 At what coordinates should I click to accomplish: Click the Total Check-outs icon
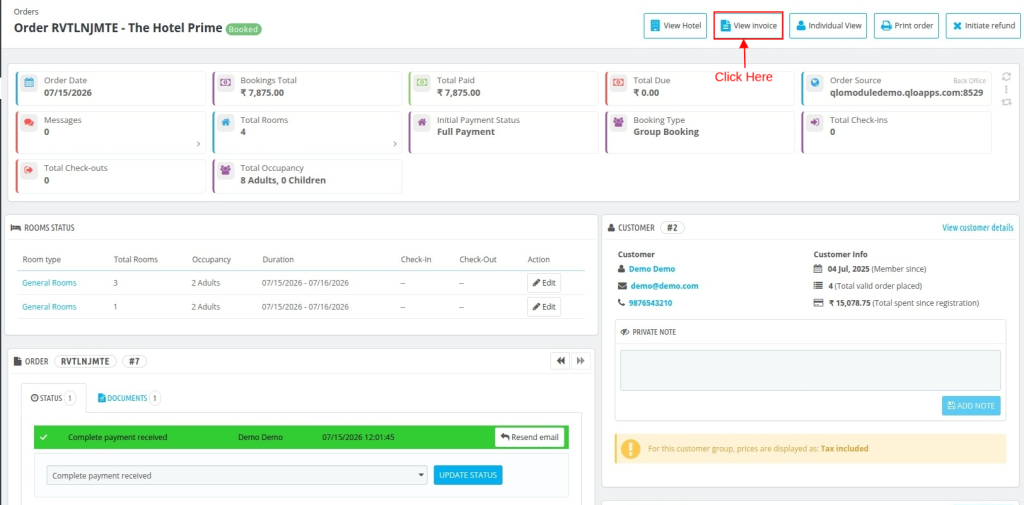[x=29, y=170]
